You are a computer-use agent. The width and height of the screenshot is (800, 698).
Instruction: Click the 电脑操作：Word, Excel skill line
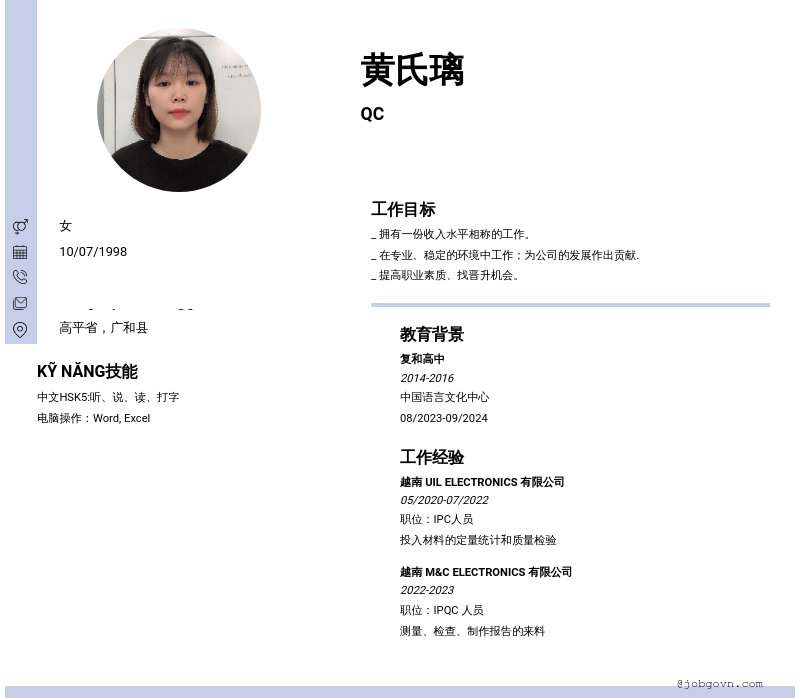click(93, 418)
